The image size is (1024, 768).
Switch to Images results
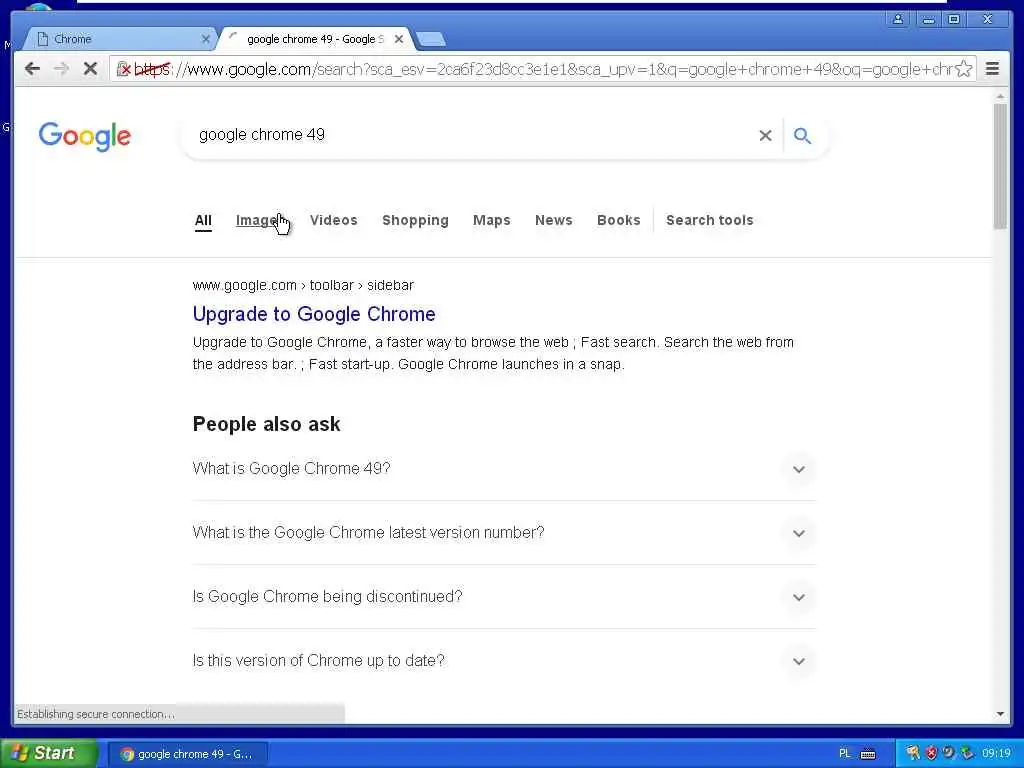coord(259,221)
